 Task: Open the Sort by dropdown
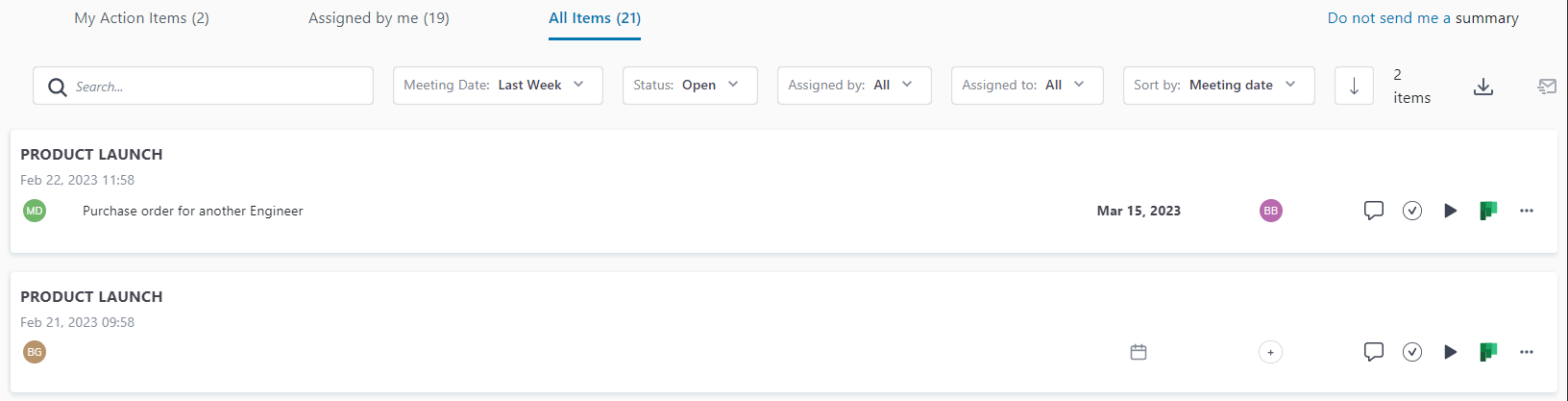coord(1218,86)
